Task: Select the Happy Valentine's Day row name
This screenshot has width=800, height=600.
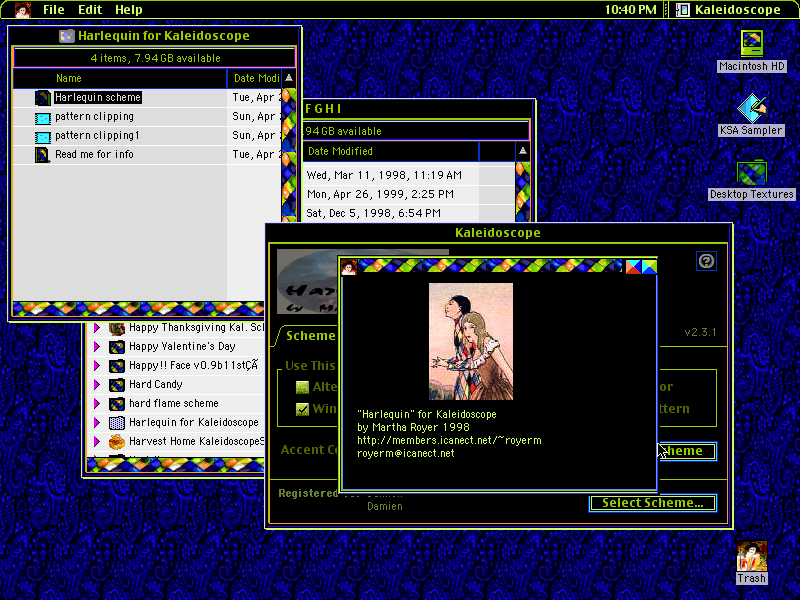Action: tap(182, 346)
